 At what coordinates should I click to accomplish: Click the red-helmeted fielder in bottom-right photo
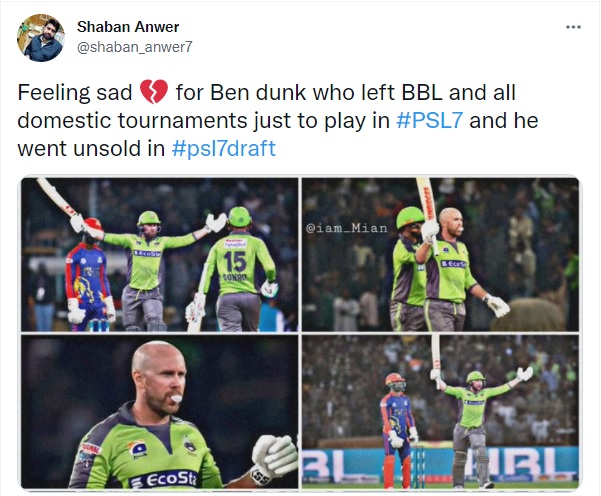click(399, 429)
